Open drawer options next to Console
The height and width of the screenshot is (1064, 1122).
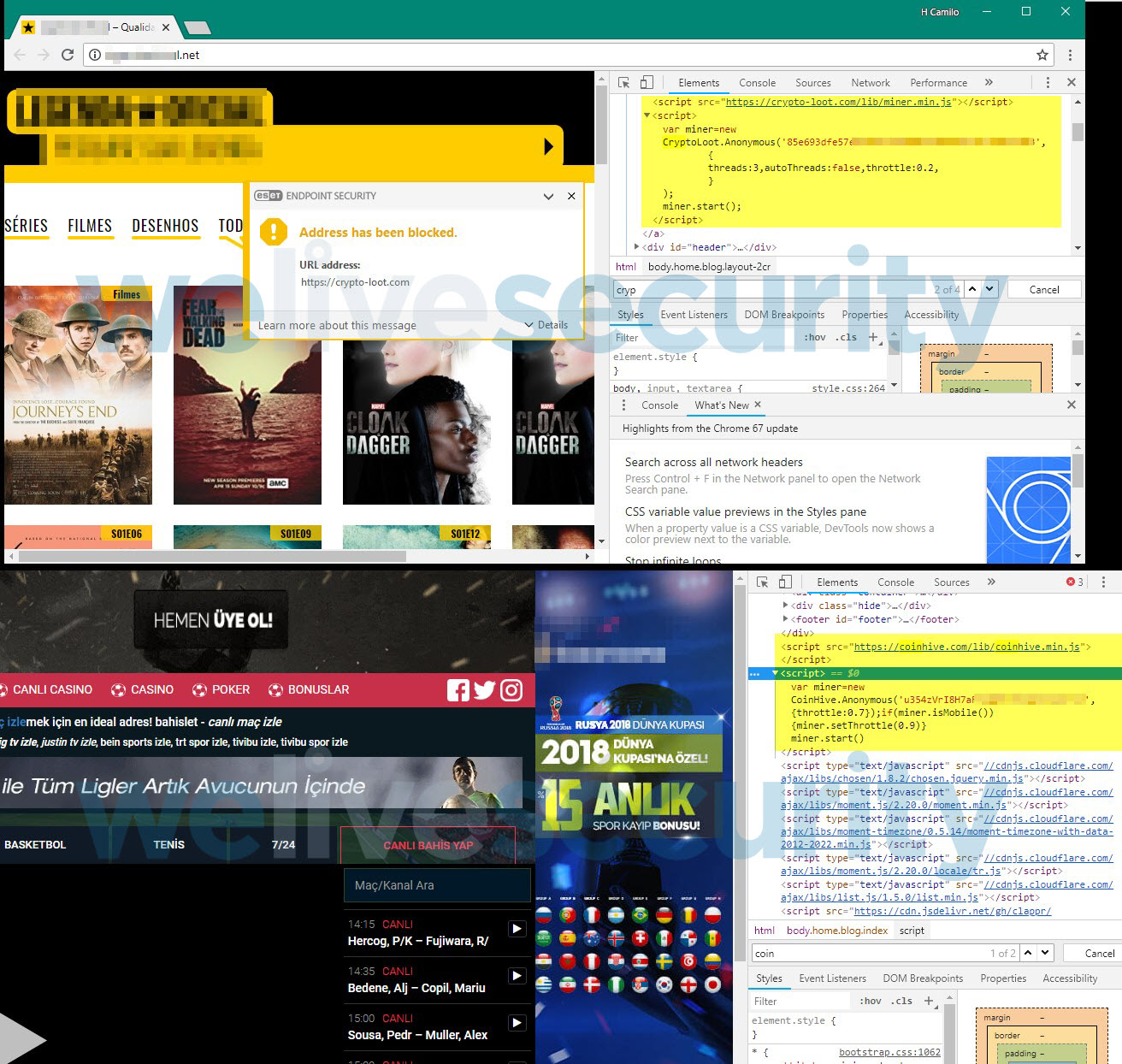pyautogui.click(x=623, y=405)
